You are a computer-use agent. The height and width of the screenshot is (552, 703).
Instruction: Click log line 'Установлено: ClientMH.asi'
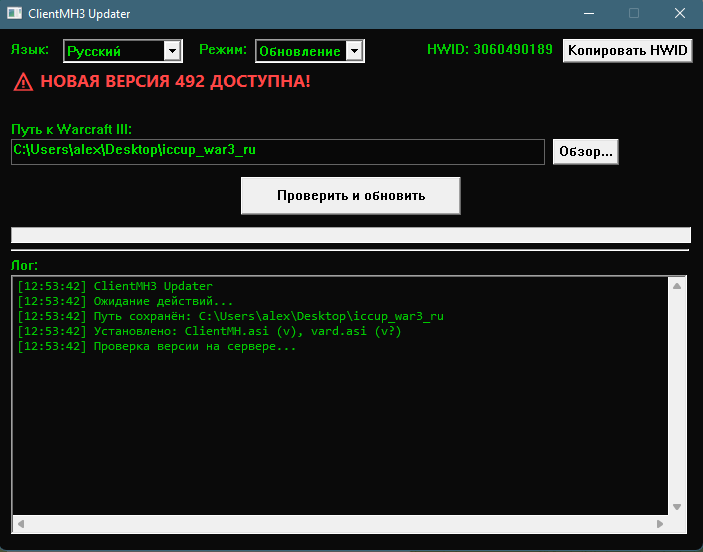tap(209, 331)
